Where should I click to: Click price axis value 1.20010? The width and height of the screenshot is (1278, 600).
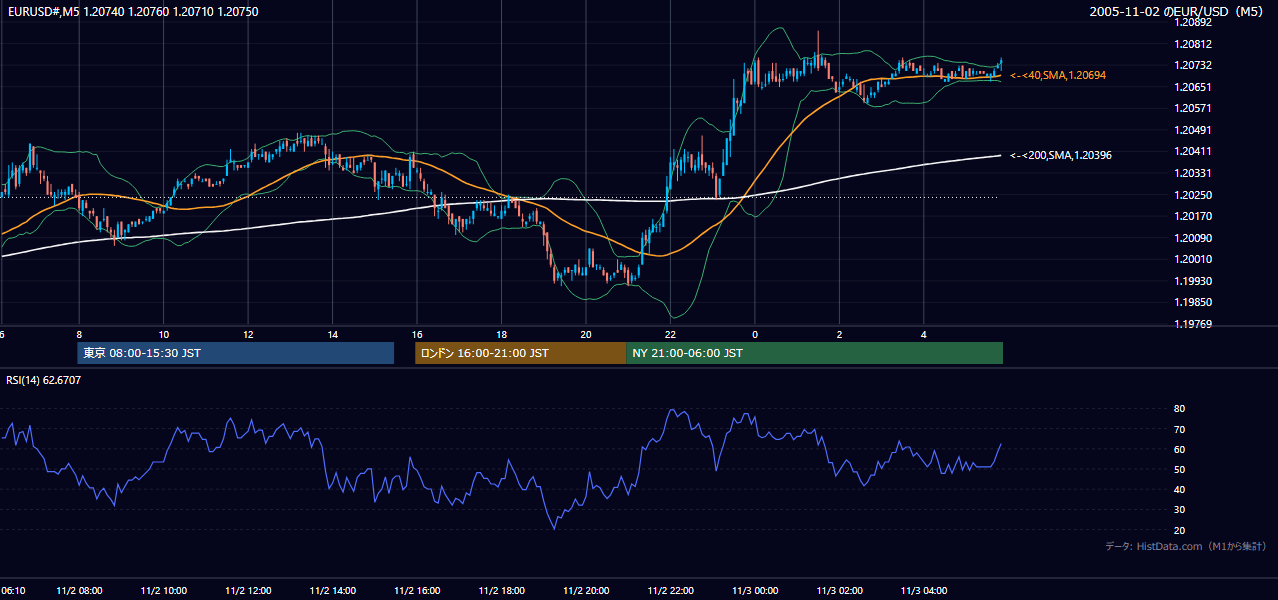[1192, 259]
